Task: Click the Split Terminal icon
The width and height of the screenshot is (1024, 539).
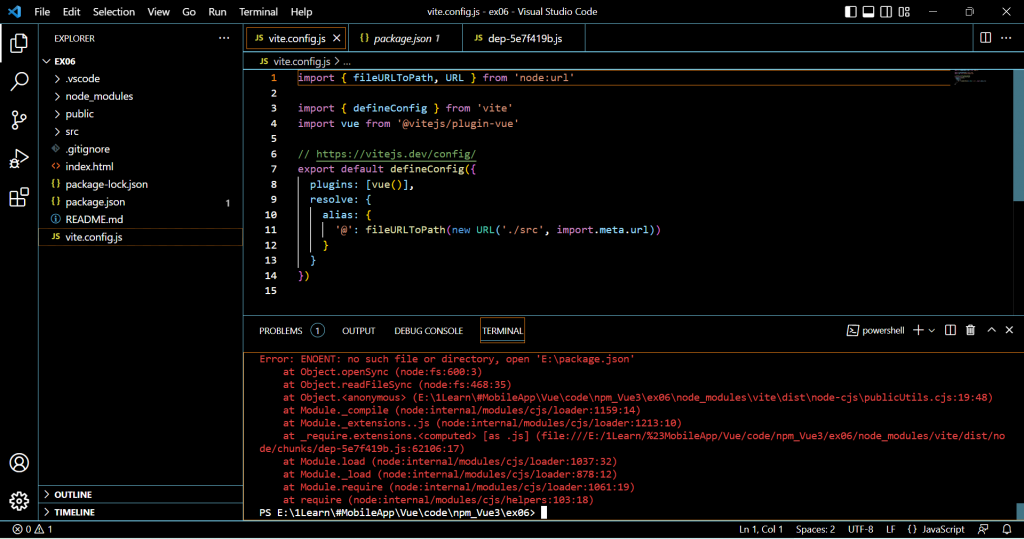Action: pyautogui.click(x=950, y=330)
